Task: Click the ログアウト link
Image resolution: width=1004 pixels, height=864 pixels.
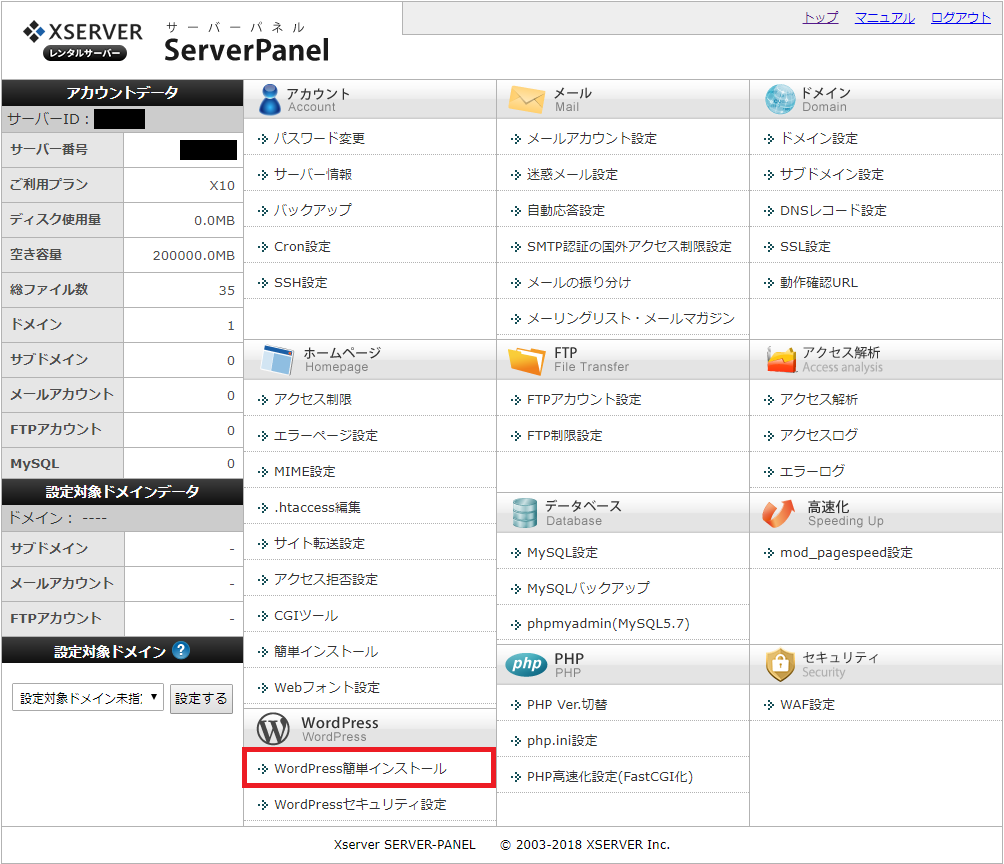Action: click(x=960, y=18)
